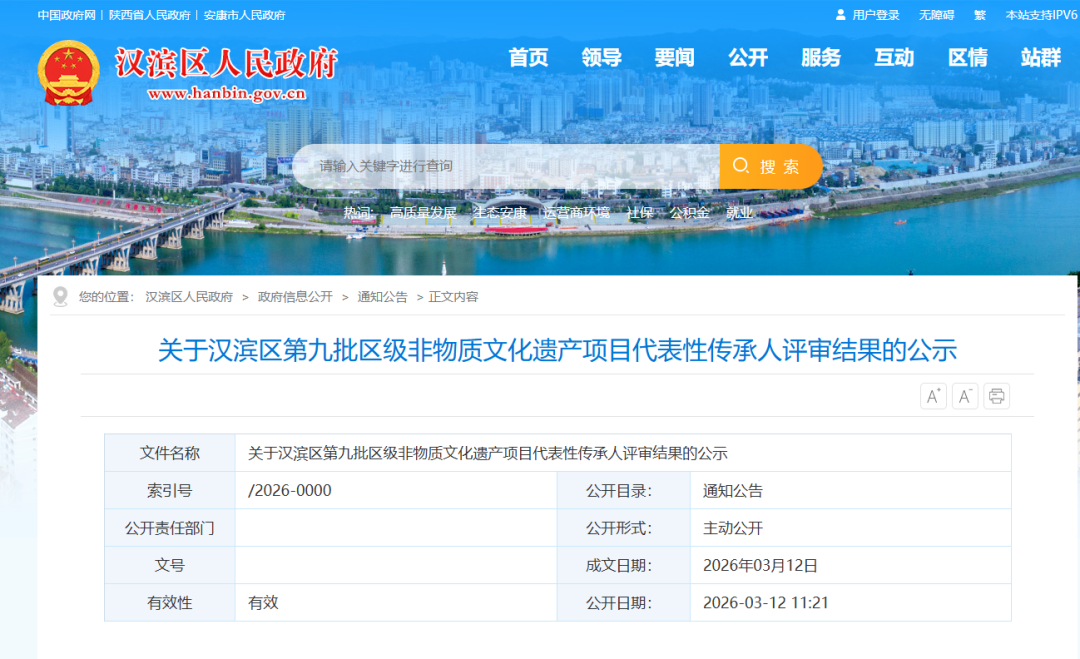Open 站群 navigation menu

pyautogui.click(x=1041, y=58)
